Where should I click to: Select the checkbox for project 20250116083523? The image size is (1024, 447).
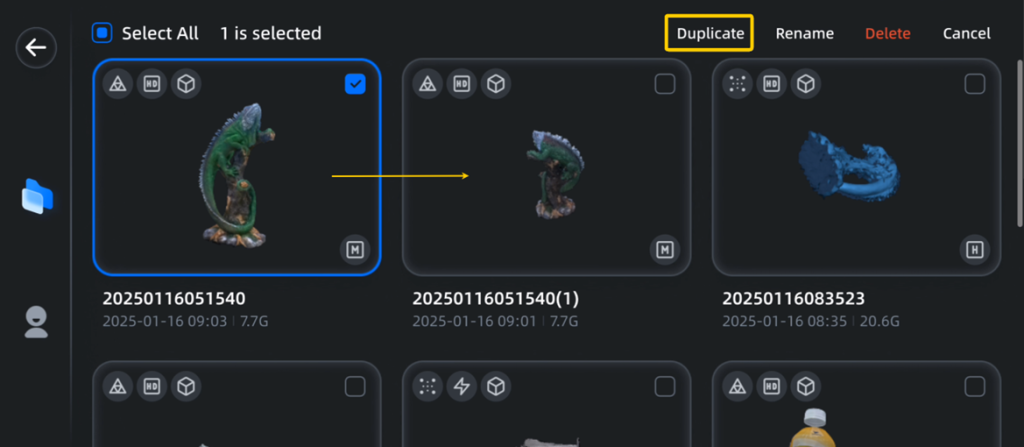[x=975, y=85]
